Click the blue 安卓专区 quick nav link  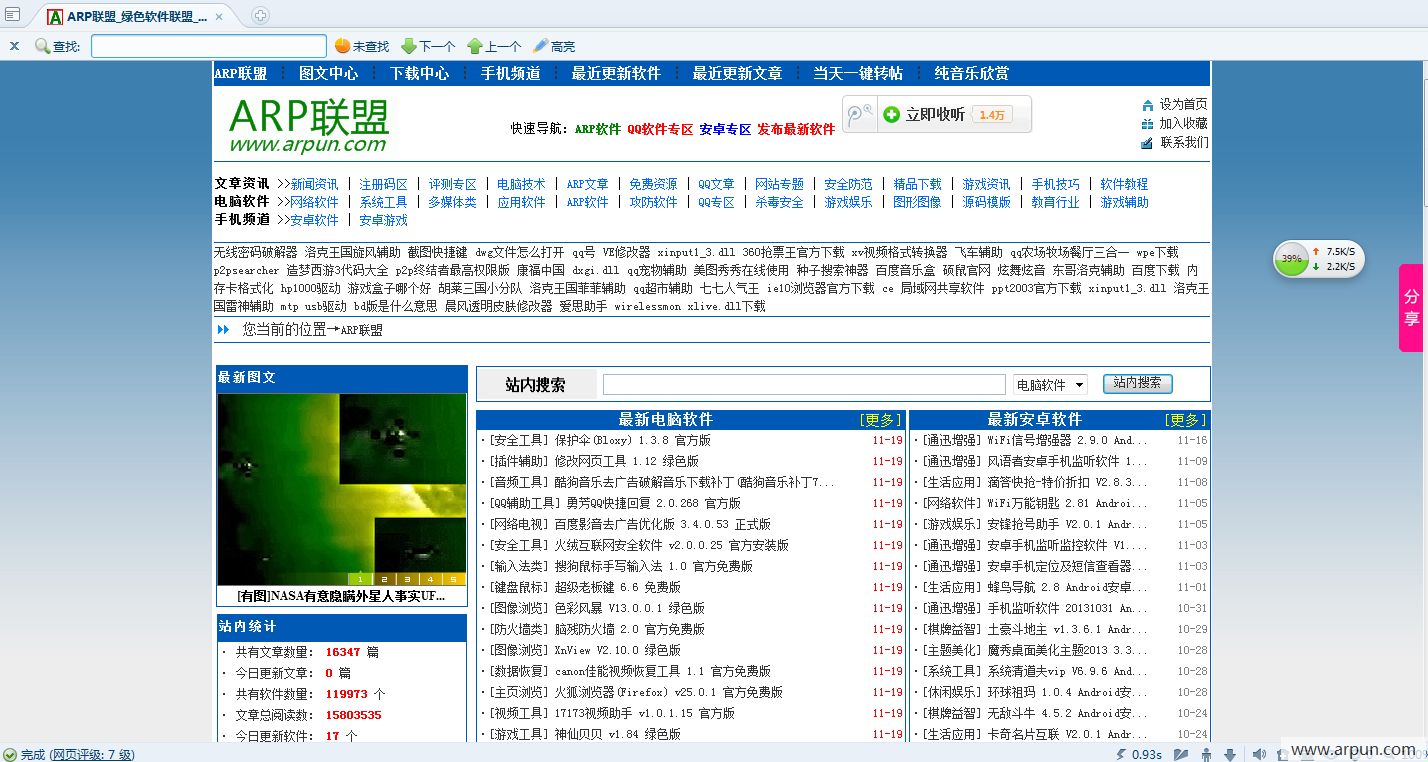pyautogui.click(x=725, y=129)
